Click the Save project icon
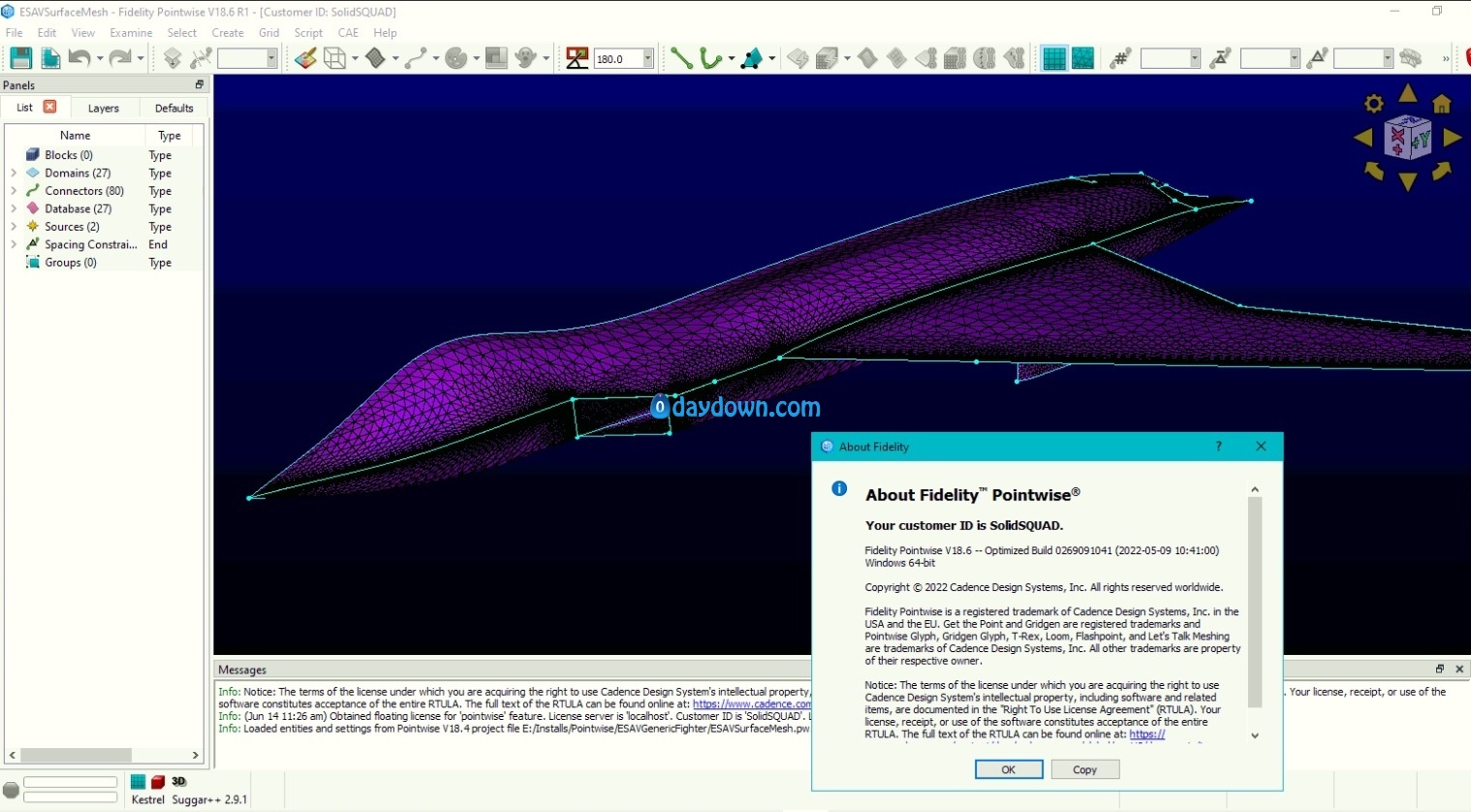Viewport: 1471px width, 812px height. click(20, 58)
